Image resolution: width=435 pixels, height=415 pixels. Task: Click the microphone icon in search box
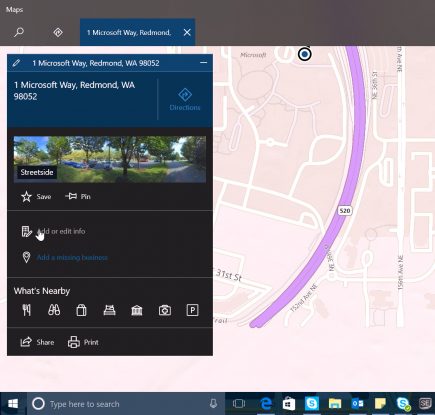213,404
